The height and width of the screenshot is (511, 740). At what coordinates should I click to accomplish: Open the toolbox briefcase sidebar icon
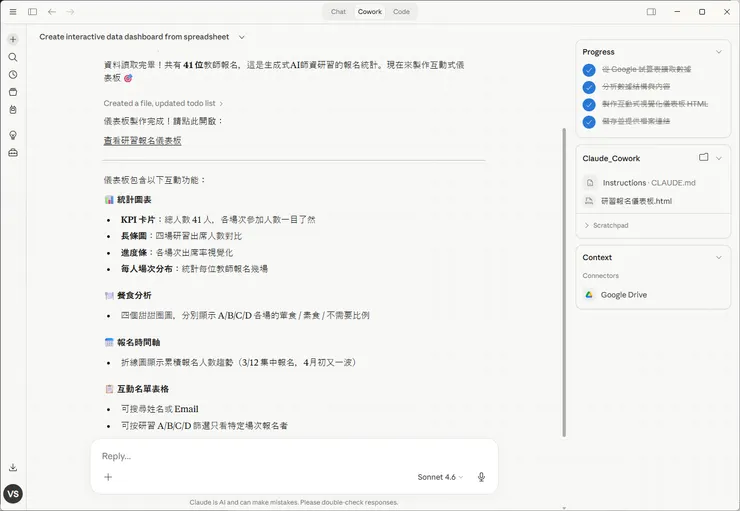[13, 153]
